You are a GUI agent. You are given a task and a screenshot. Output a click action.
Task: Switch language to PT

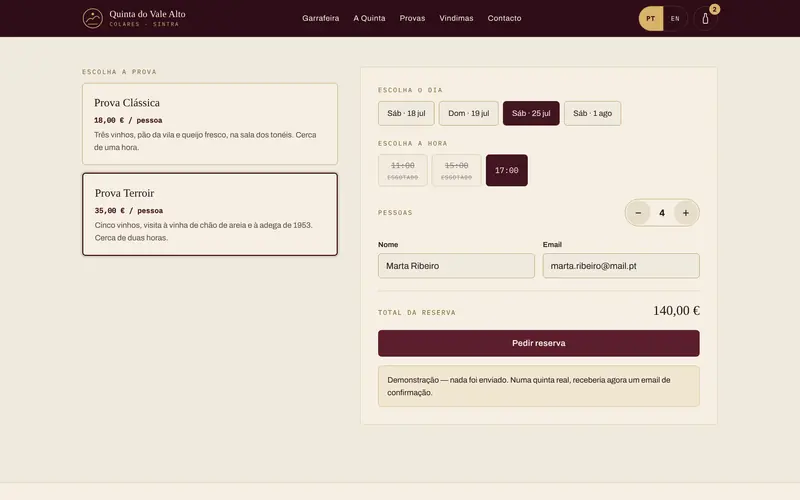(651, 19)
